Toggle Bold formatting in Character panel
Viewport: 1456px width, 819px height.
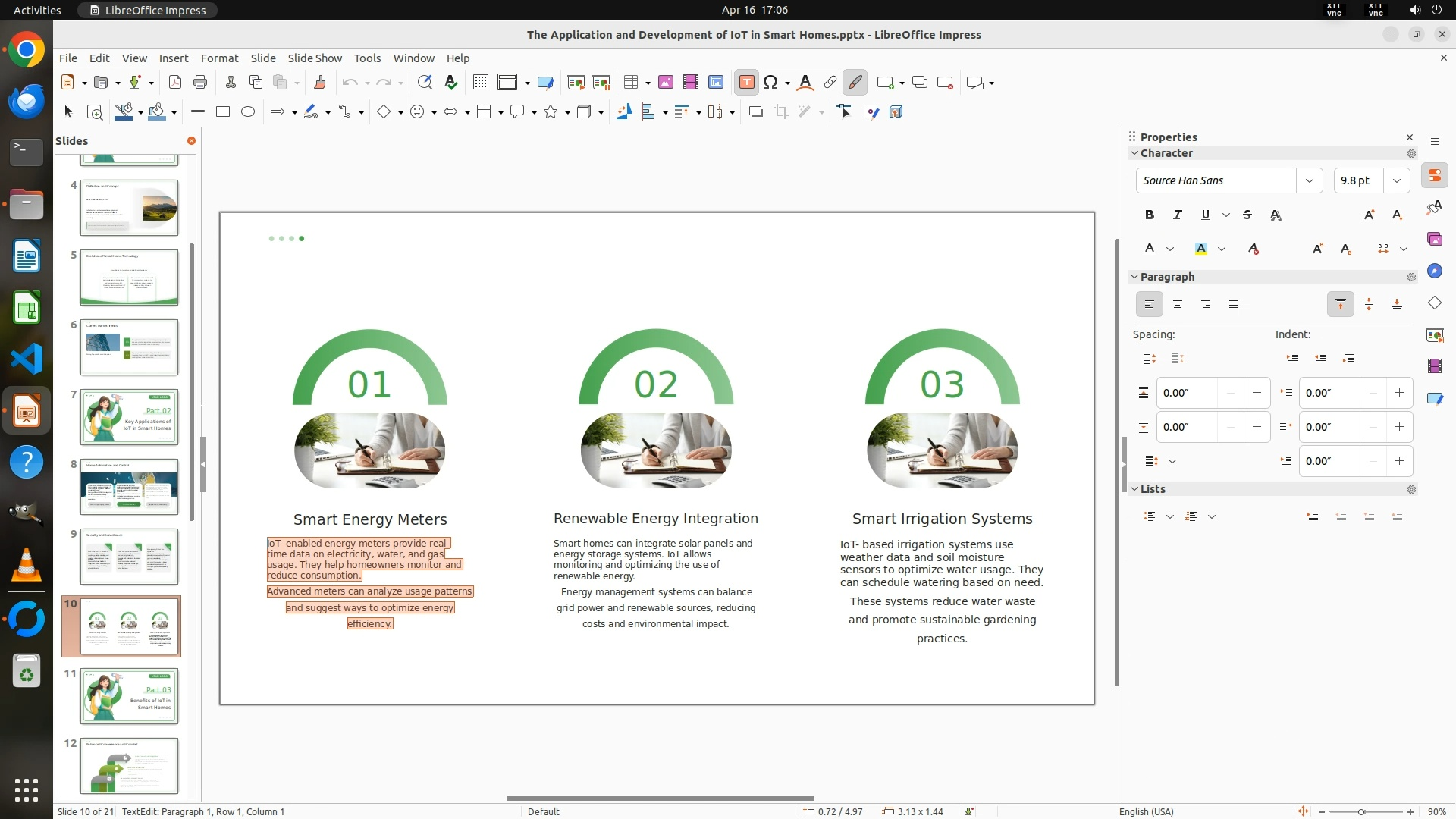click(x=1150, y=215)
